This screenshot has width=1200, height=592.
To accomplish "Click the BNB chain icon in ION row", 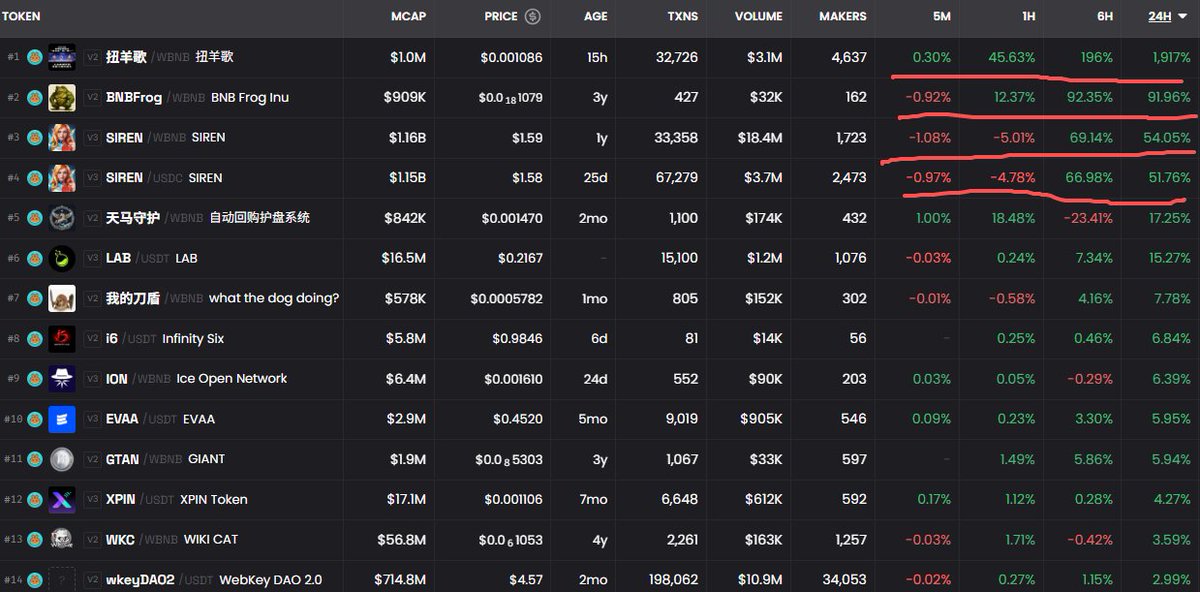I will click(34, 378).
